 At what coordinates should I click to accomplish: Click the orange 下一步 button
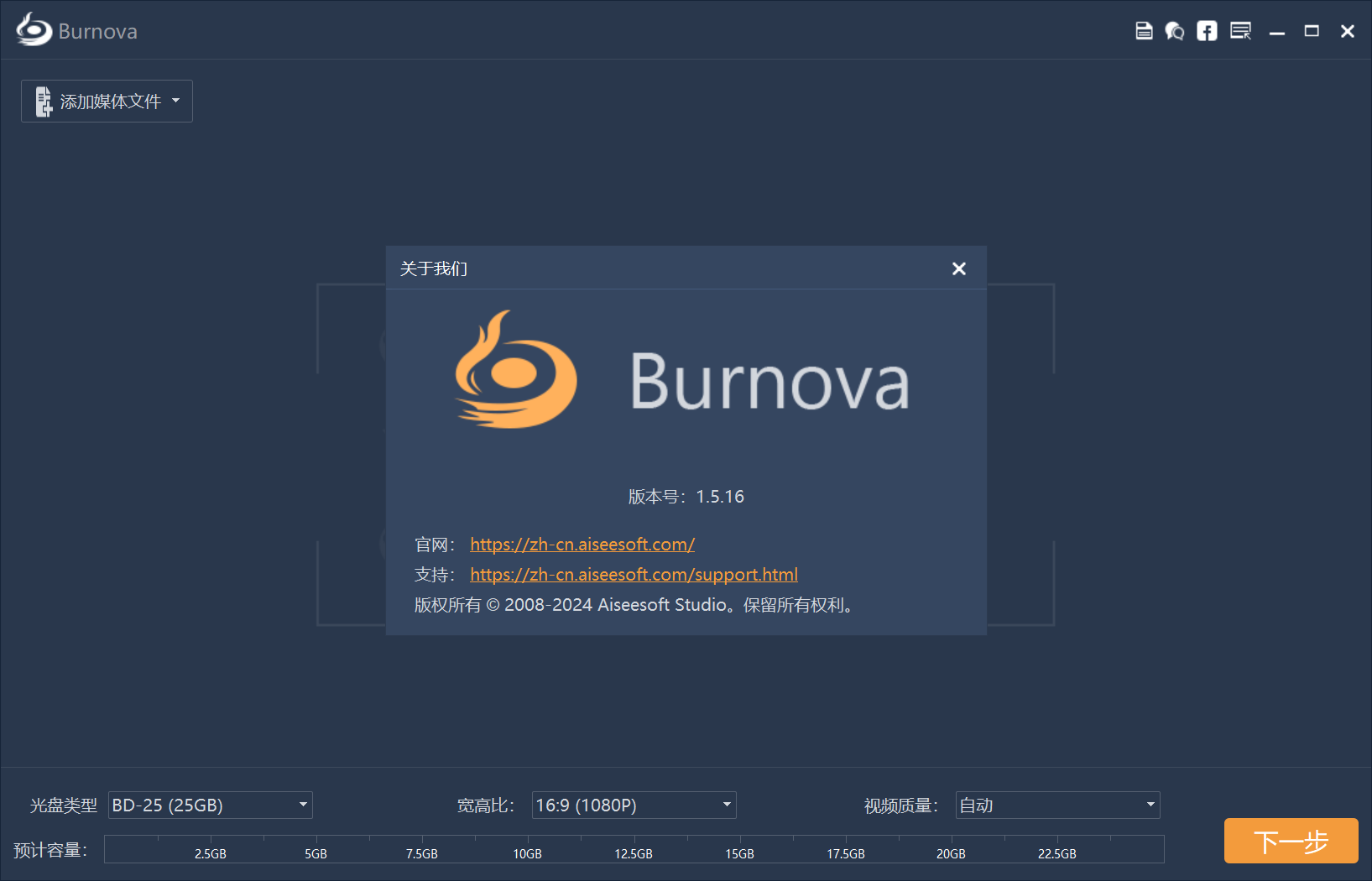[x=1291, y=841]
